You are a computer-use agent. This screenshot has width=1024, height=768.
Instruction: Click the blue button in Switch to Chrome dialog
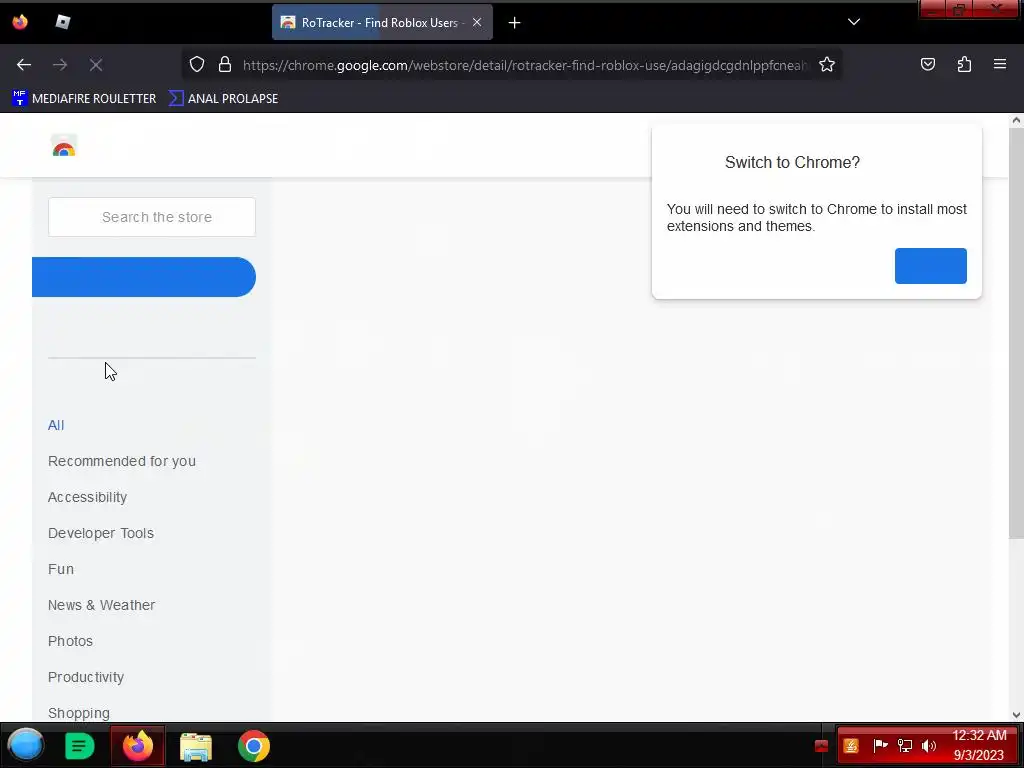(931, 266)
